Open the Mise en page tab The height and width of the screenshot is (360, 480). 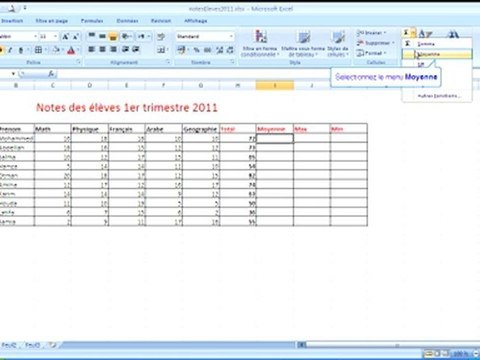pyautogui.click(x=52, y=21)
